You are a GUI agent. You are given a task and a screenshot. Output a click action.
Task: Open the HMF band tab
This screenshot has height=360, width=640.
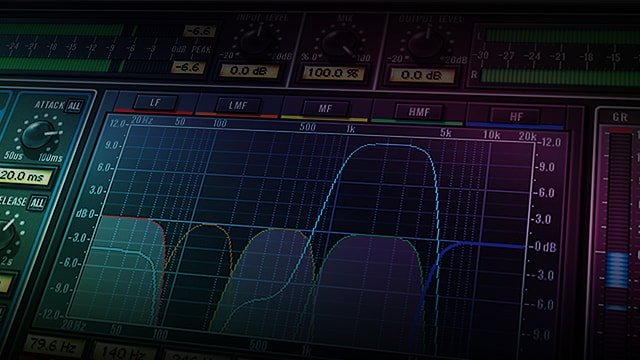(x=419, y=112)
